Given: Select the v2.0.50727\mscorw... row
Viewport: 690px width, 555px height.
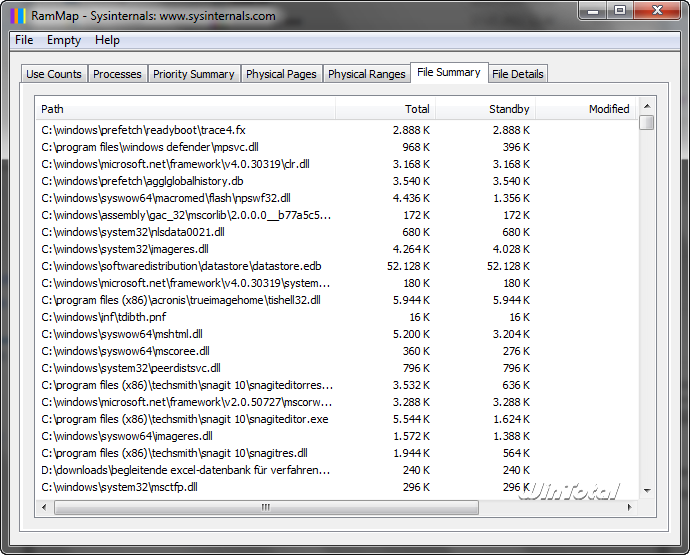Looking at the screenshot, I should [336, 402].
